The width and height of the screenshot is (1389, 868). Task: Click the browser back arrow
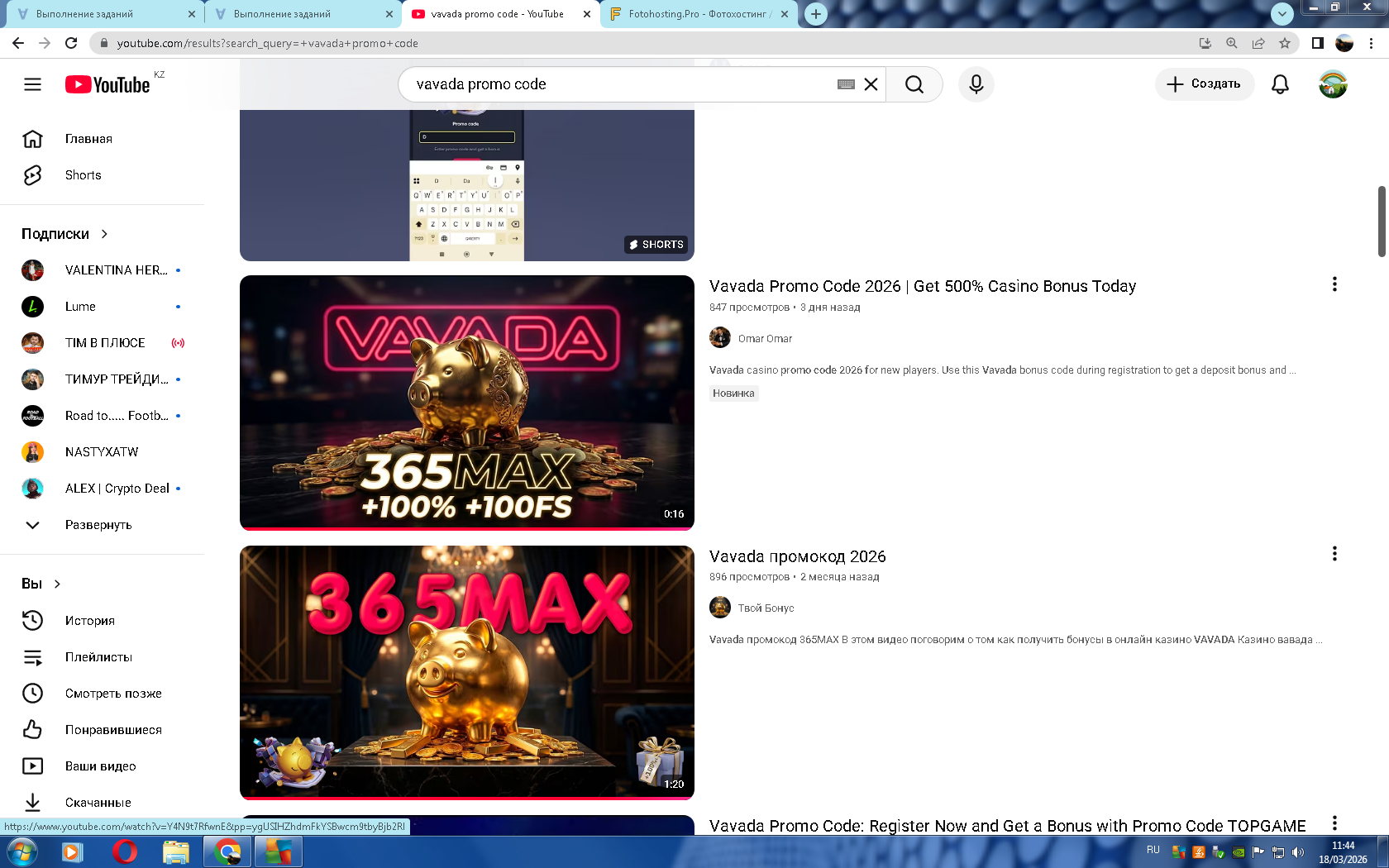tap(18, 43)
